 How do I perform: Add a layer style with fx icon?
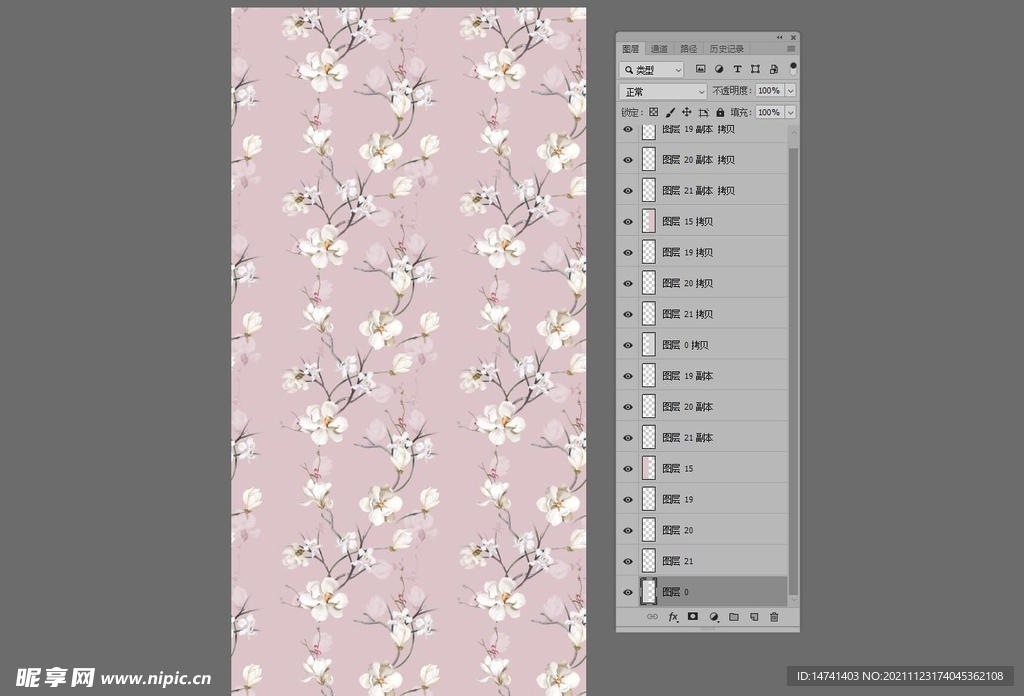tap(673, 617)
